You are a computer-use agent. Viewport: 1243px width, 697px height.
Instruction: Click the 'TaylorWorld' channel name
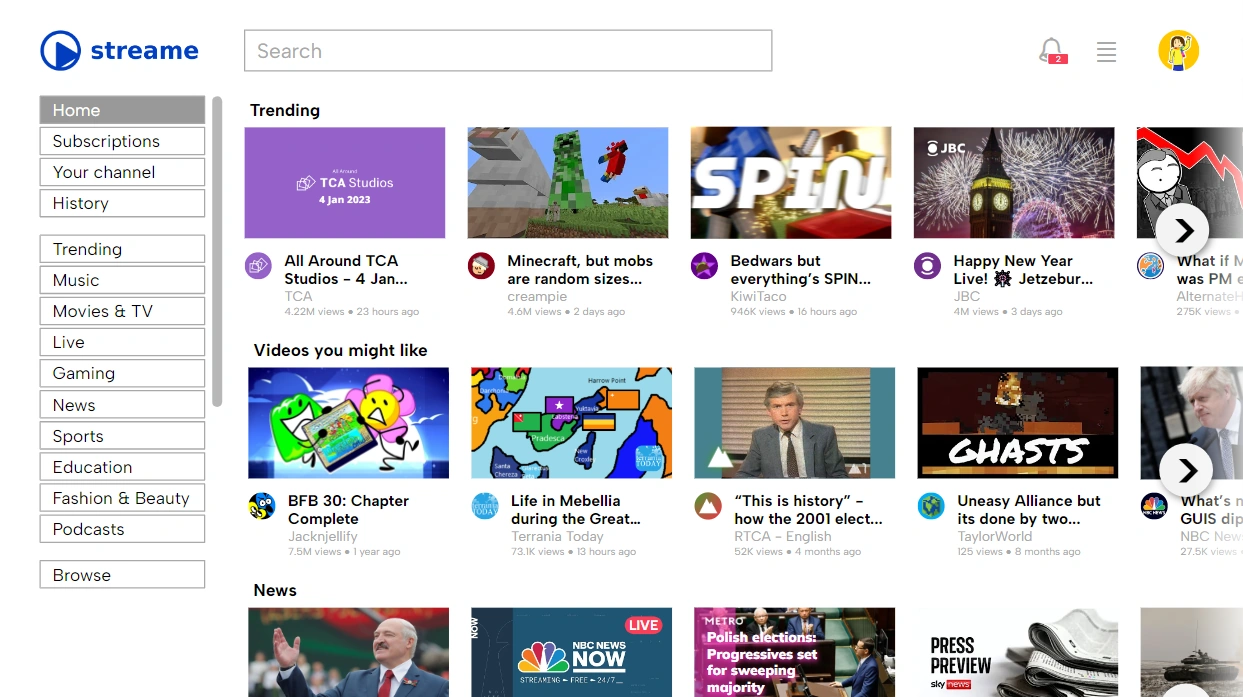[994, 537]
